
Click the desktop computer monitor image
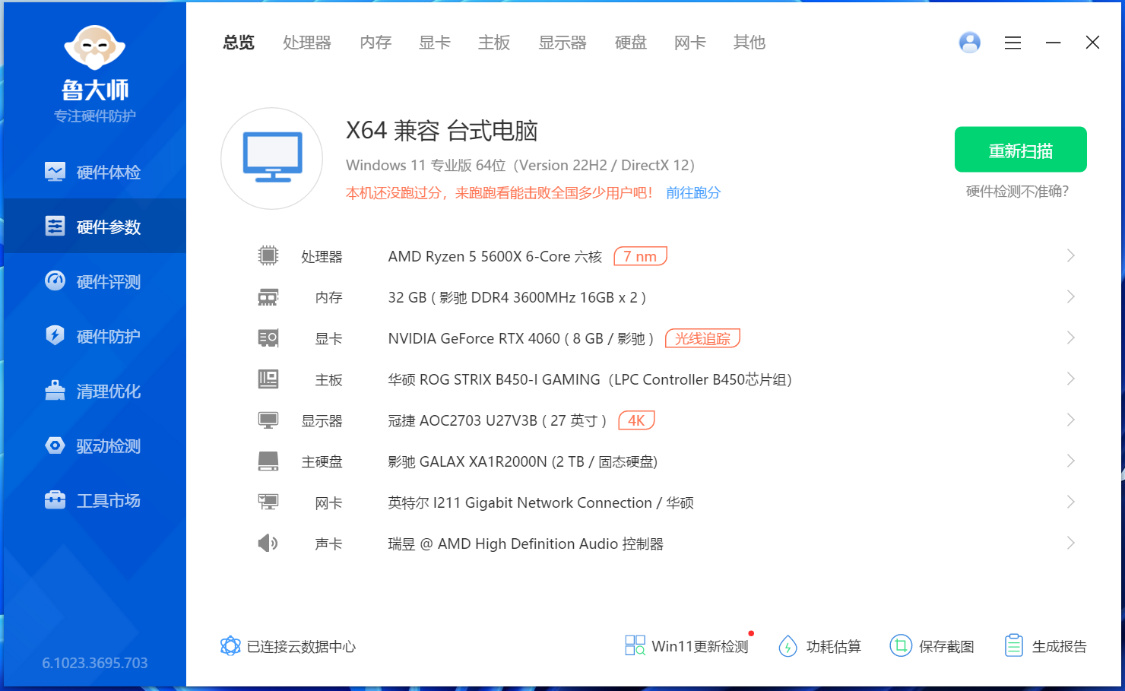point(272,158)
